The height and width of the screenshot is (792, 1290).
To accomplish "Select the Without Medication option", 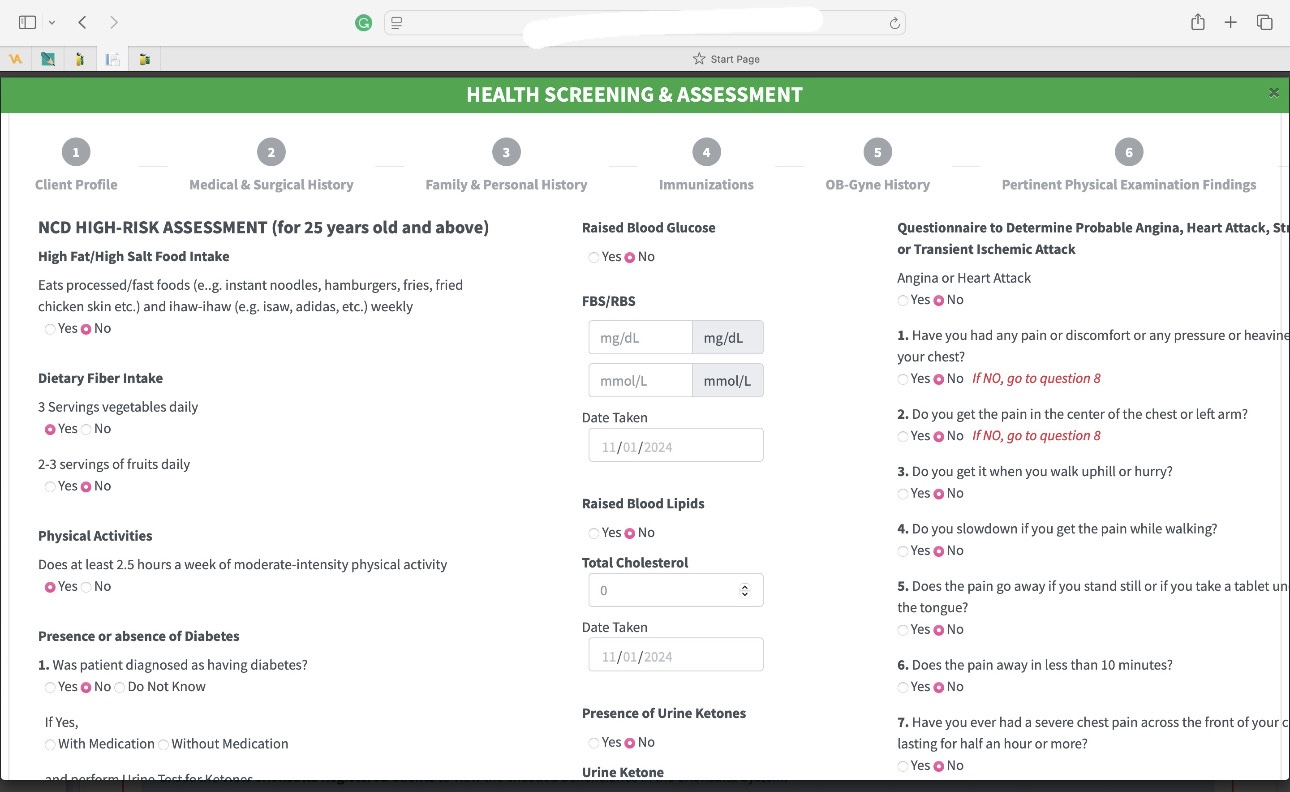I will (164, 745).
